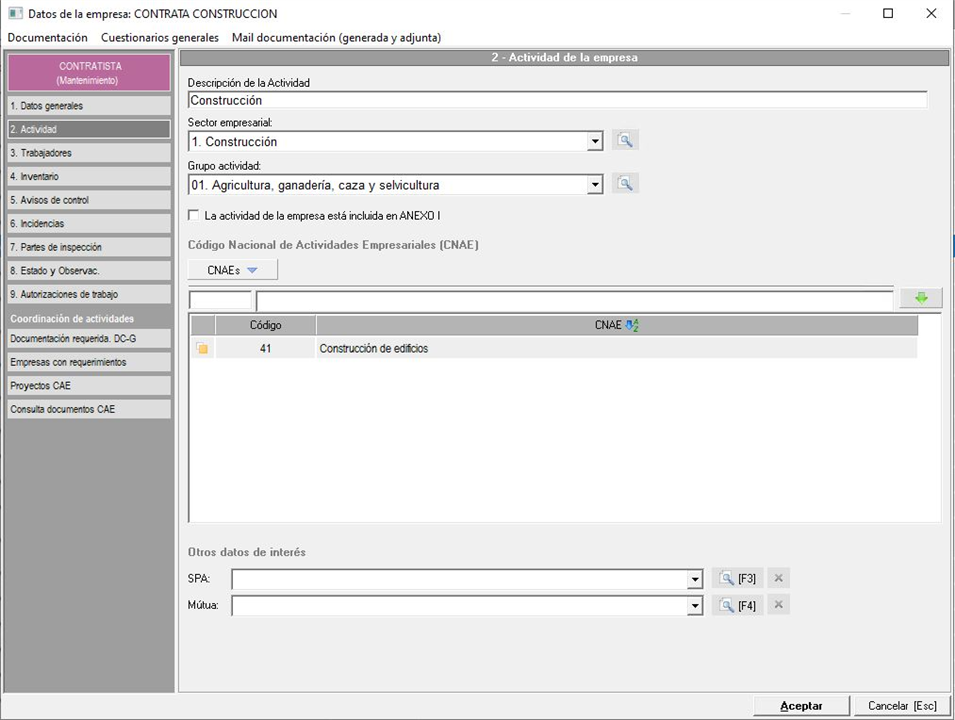Clear Mútua with the X icon
Image resolution: width=955 pixels, height=720 pixels.
(779, 605)
